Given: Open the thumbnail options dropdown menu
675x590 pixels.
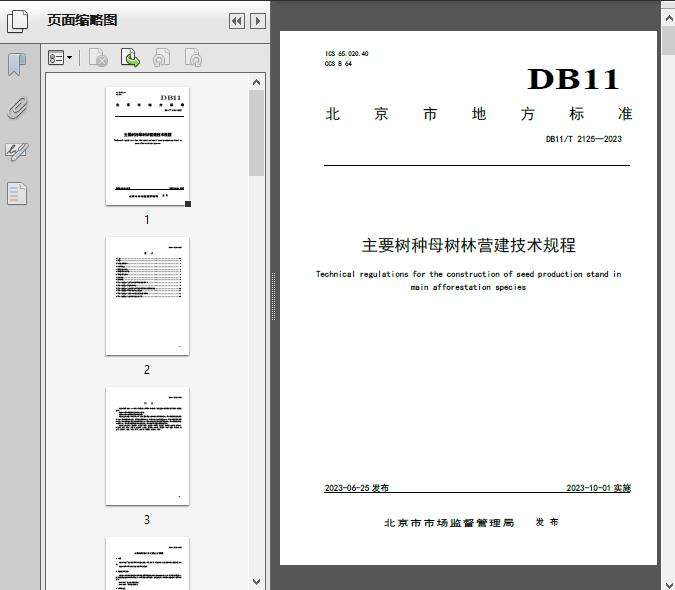Looking at the screenshot, I should [x=60, y=58].
